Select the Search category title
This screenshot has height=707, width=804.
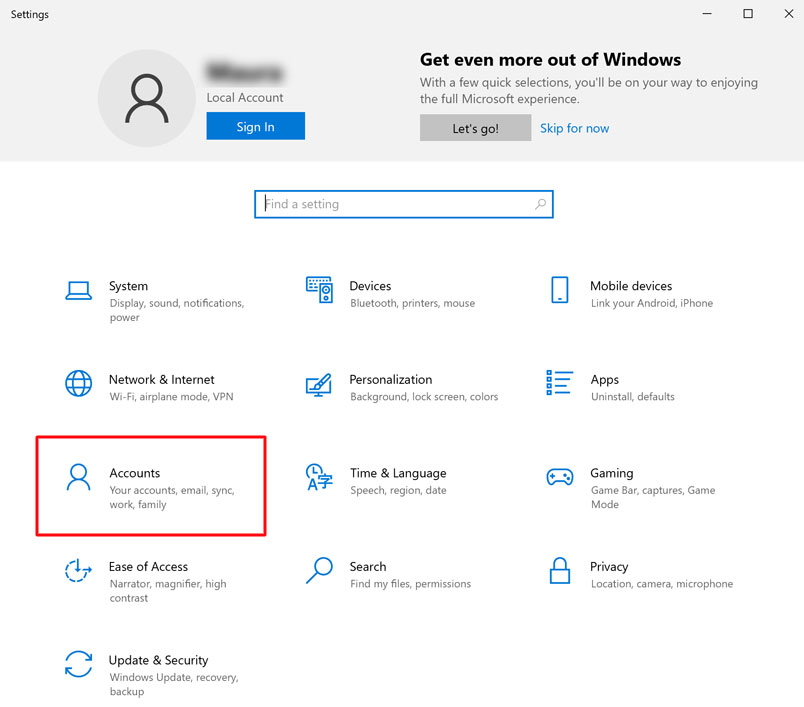click(368, 567)
